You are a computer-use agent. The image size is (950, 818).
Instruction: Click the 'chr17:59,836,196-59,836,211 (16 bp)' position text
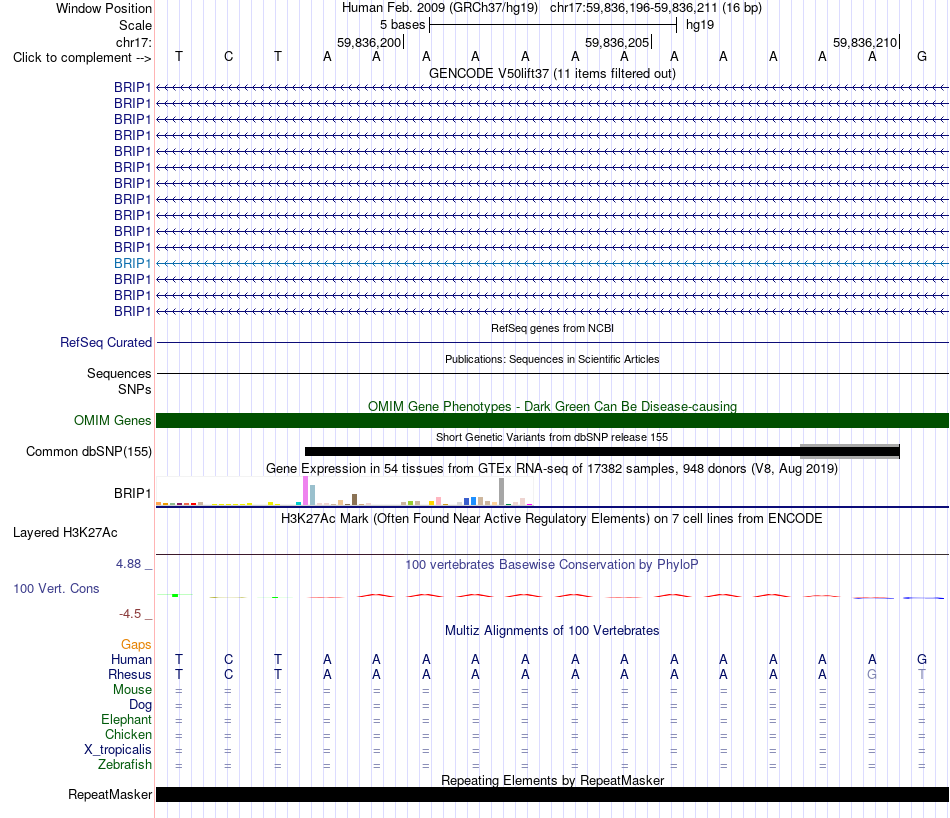point(656,8)
